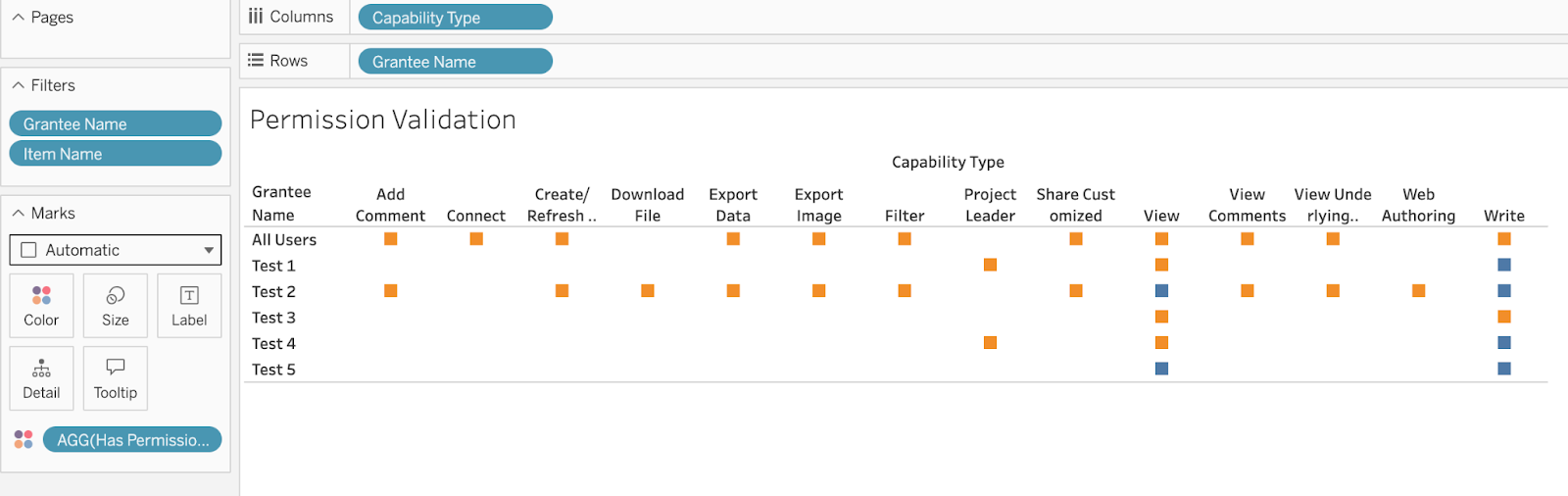Screen dimensions: 1568x496
Task: Click the Add Comment column header
Action: (x=390, y=205)
